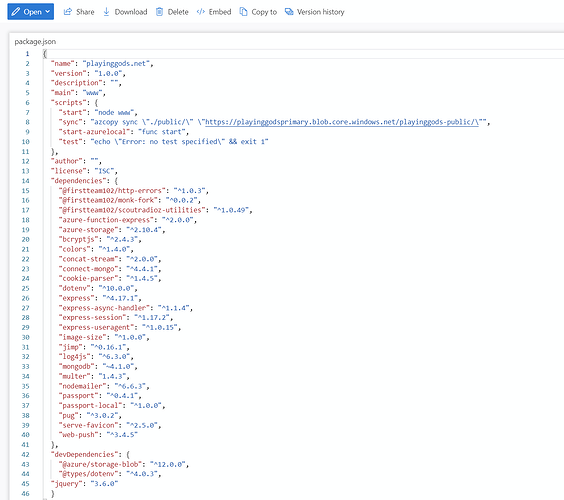This screenshot has height=500, width=564.
Task: Click the "author" key text
Action: (x=67, y=161)
